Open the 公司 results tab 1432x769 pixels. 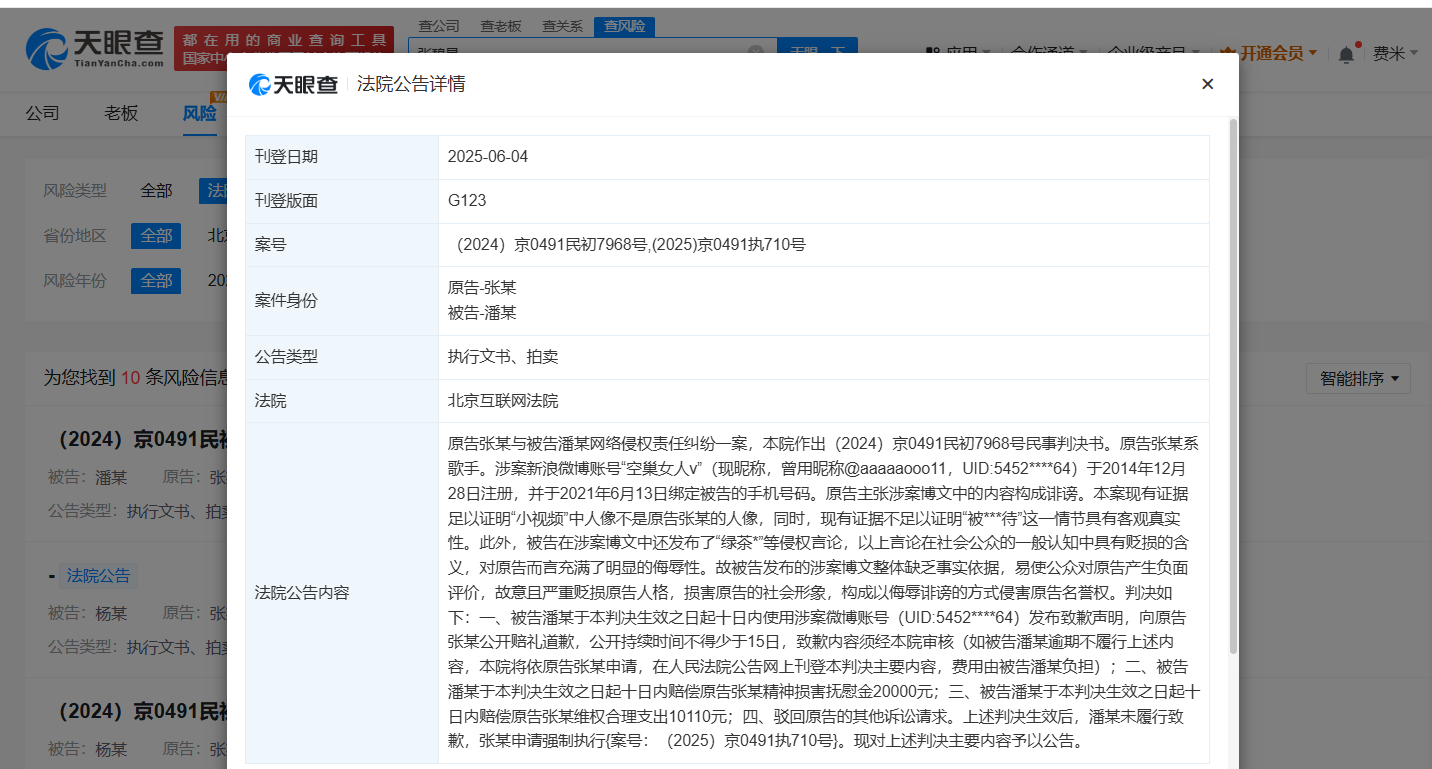pyautogui.click(x=42, y=113)
